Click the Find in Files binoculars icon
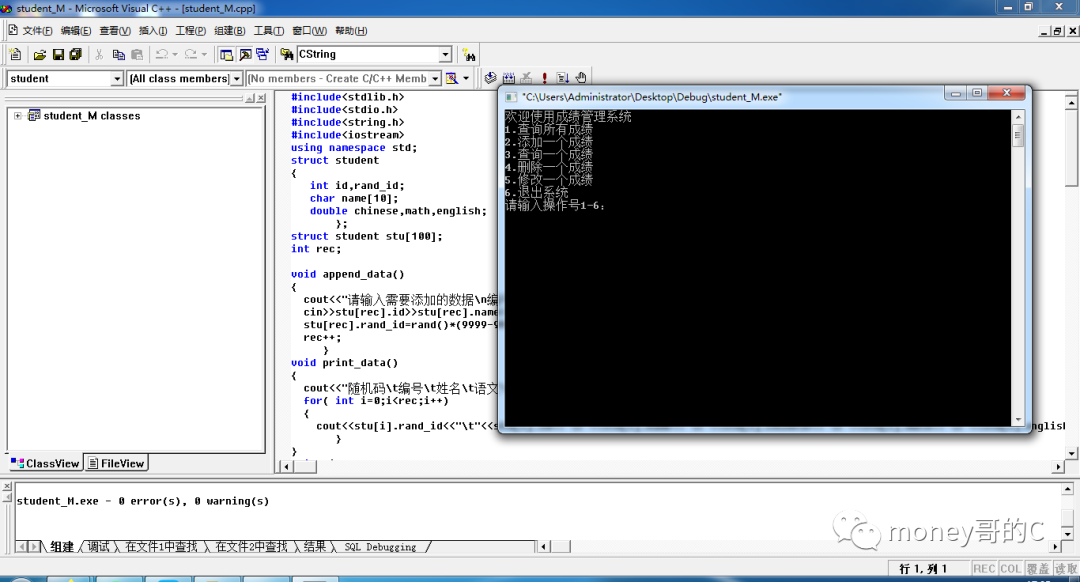 tap(287, 54)
